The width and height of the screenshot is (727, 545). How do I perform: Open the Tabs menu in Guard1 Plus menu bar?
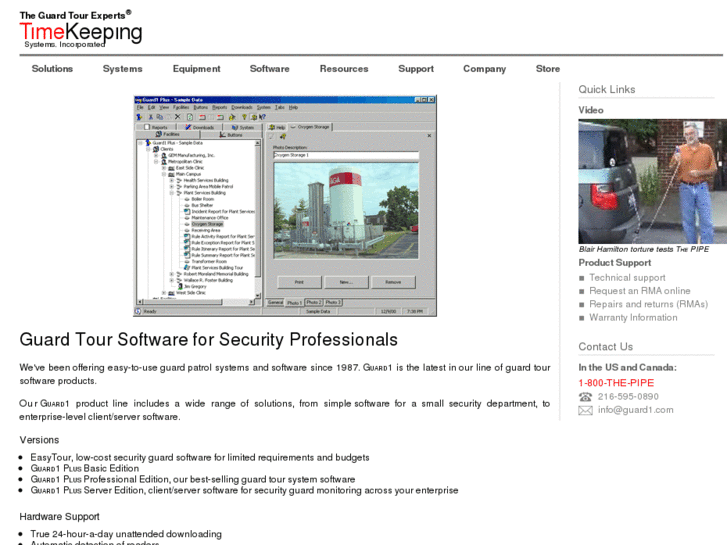[280, 107]
